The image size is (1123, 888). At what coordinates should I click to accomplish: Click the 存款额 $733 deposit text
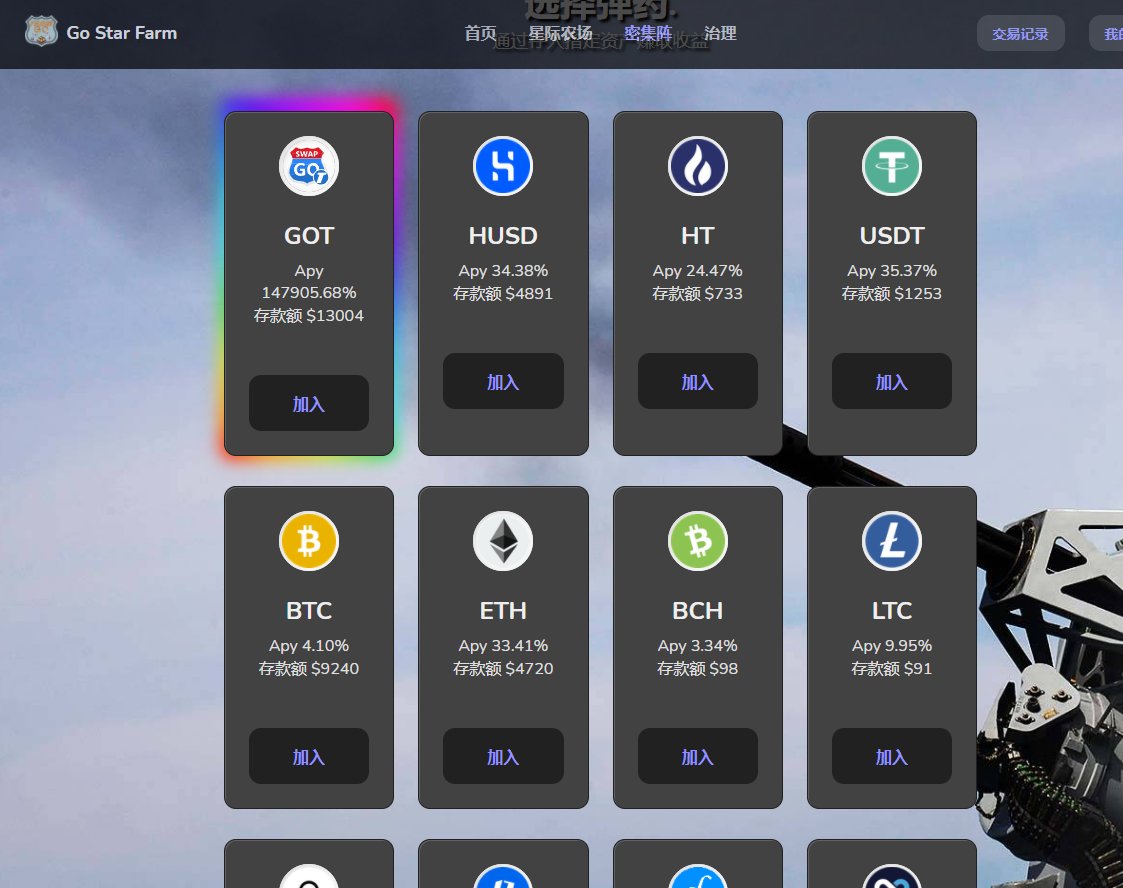698,294
